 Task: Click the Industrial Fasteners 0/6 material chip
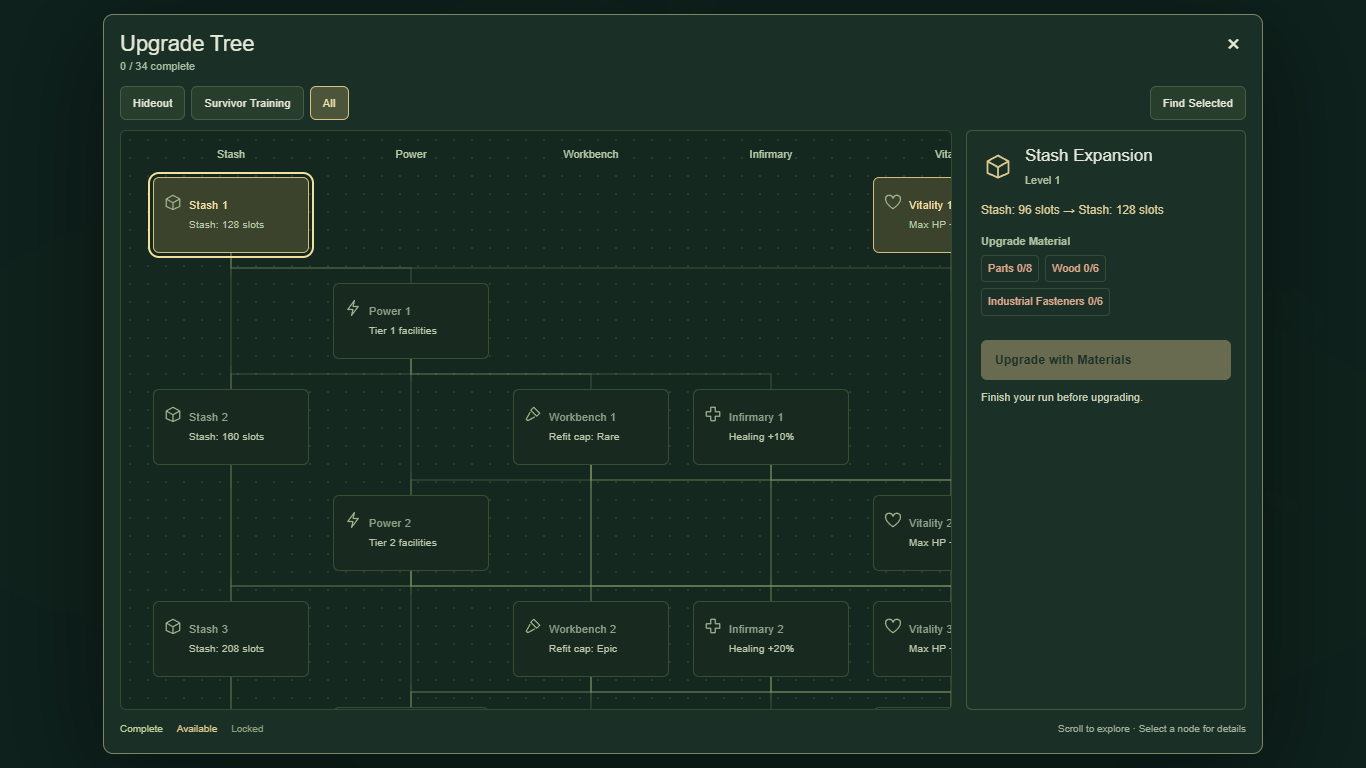[x=1045, y=302]
